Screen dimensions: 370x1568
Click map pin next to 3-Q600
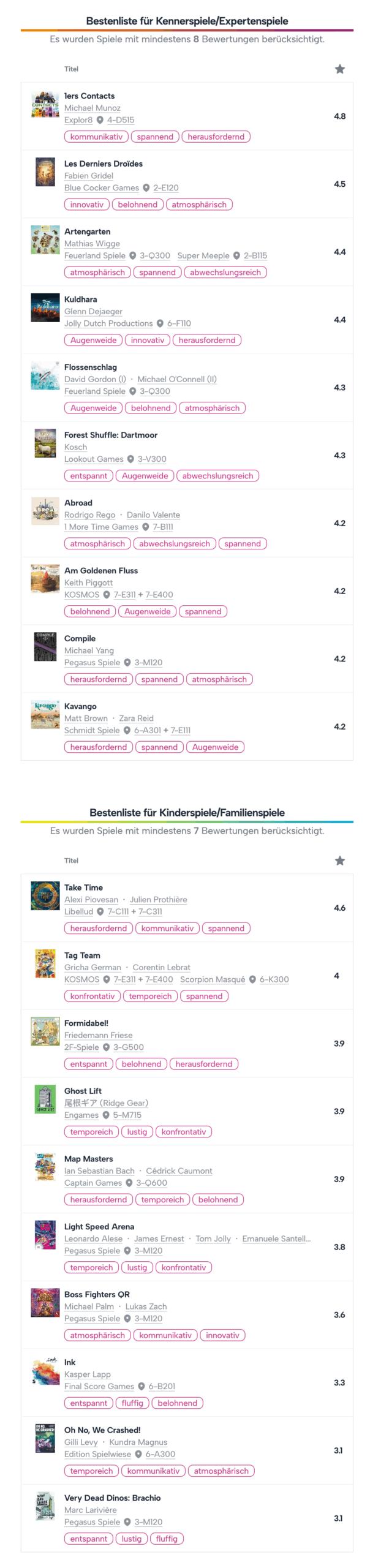point(129,1183)
